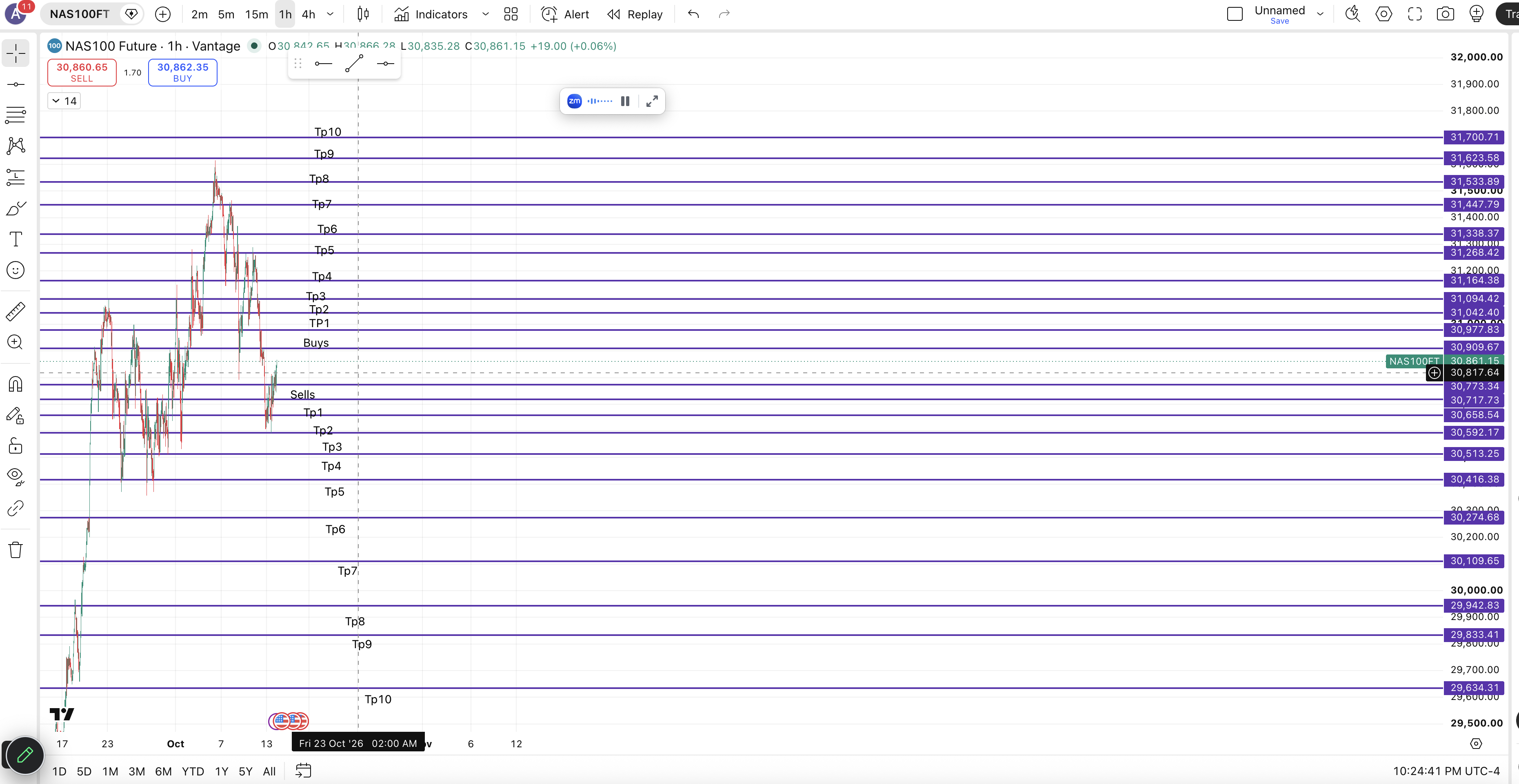Click the trash Remove objects icon
The width and height of the screenshot is (1519, 784).
pyautogui.click(x=16, y=550)
